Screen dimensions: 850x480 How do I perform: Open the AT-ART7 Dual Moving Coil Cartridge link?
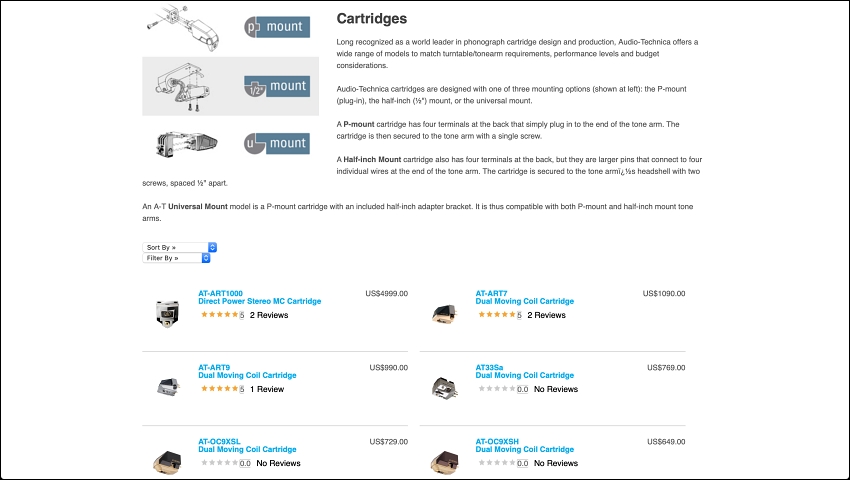(524, 297)
